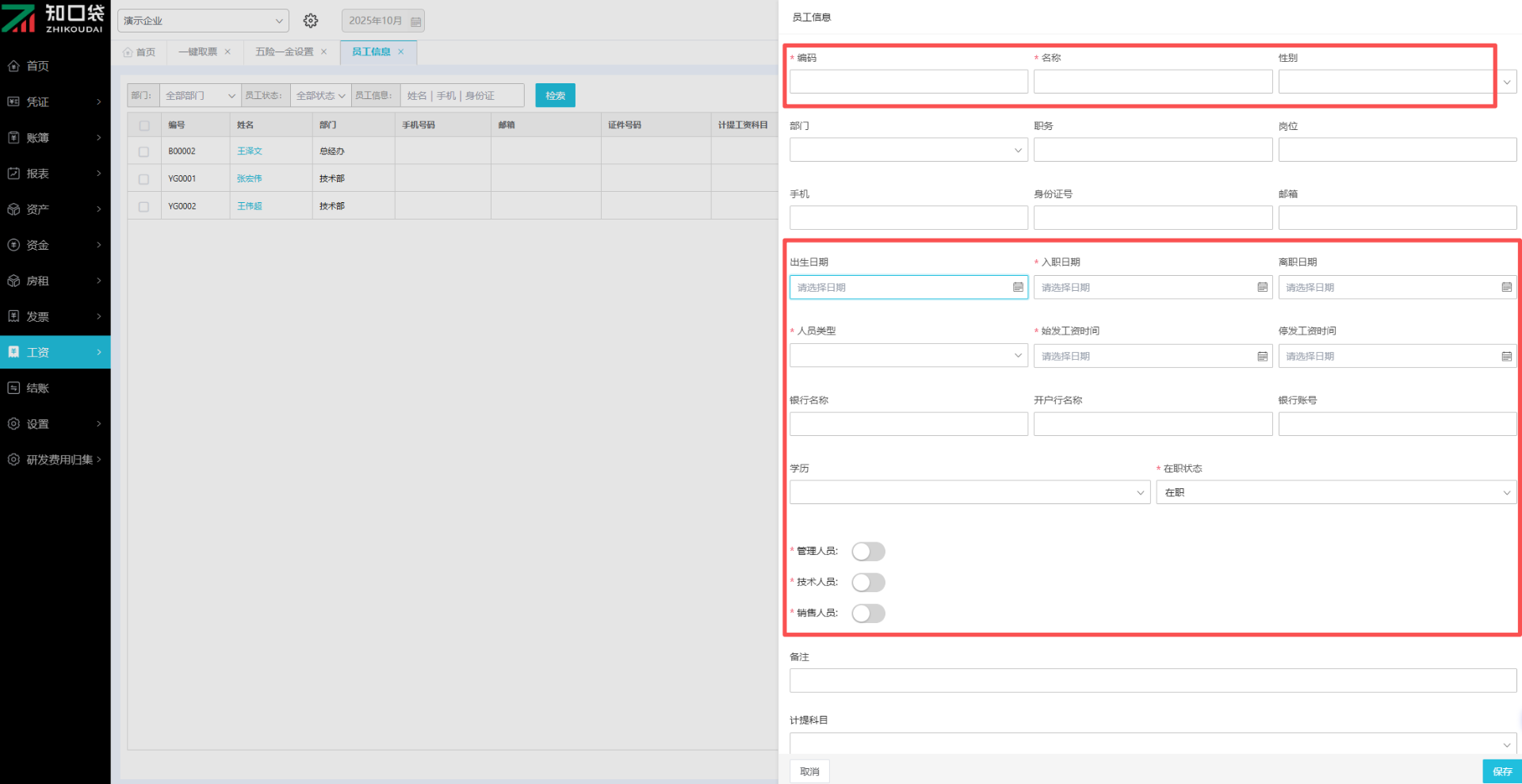
Task: Click the 取消 button
Action: click(809, 771)
